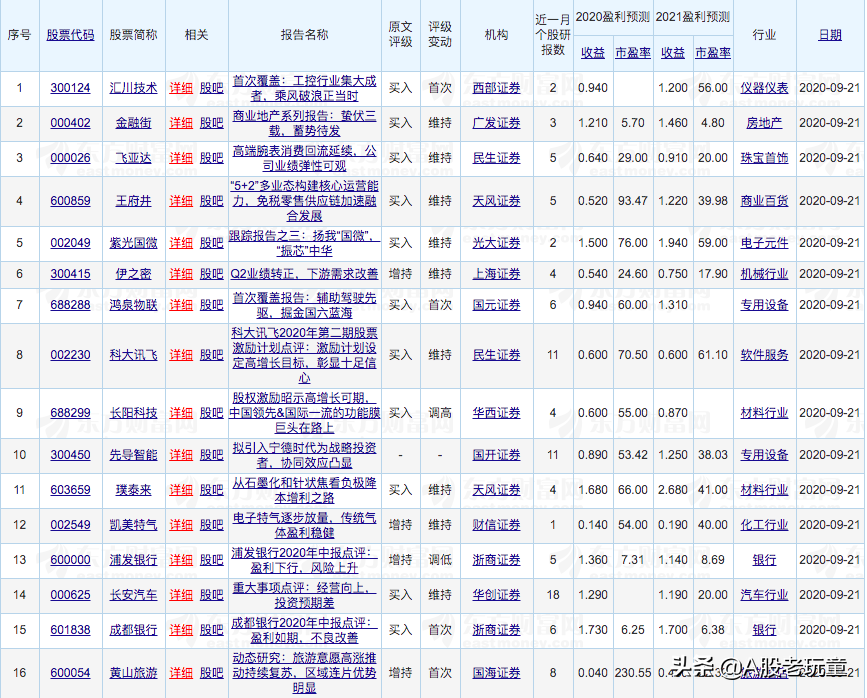Open stock code 300415

(x=70, y=274)
